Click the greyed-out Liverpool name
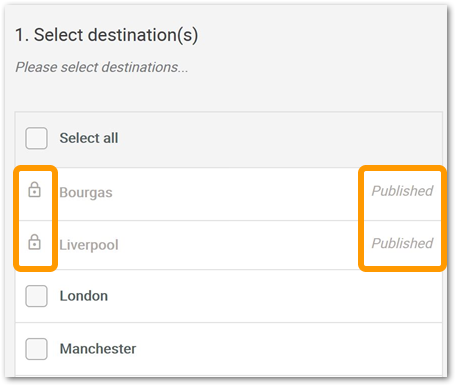The image size is (456, 386). (89, 245)
